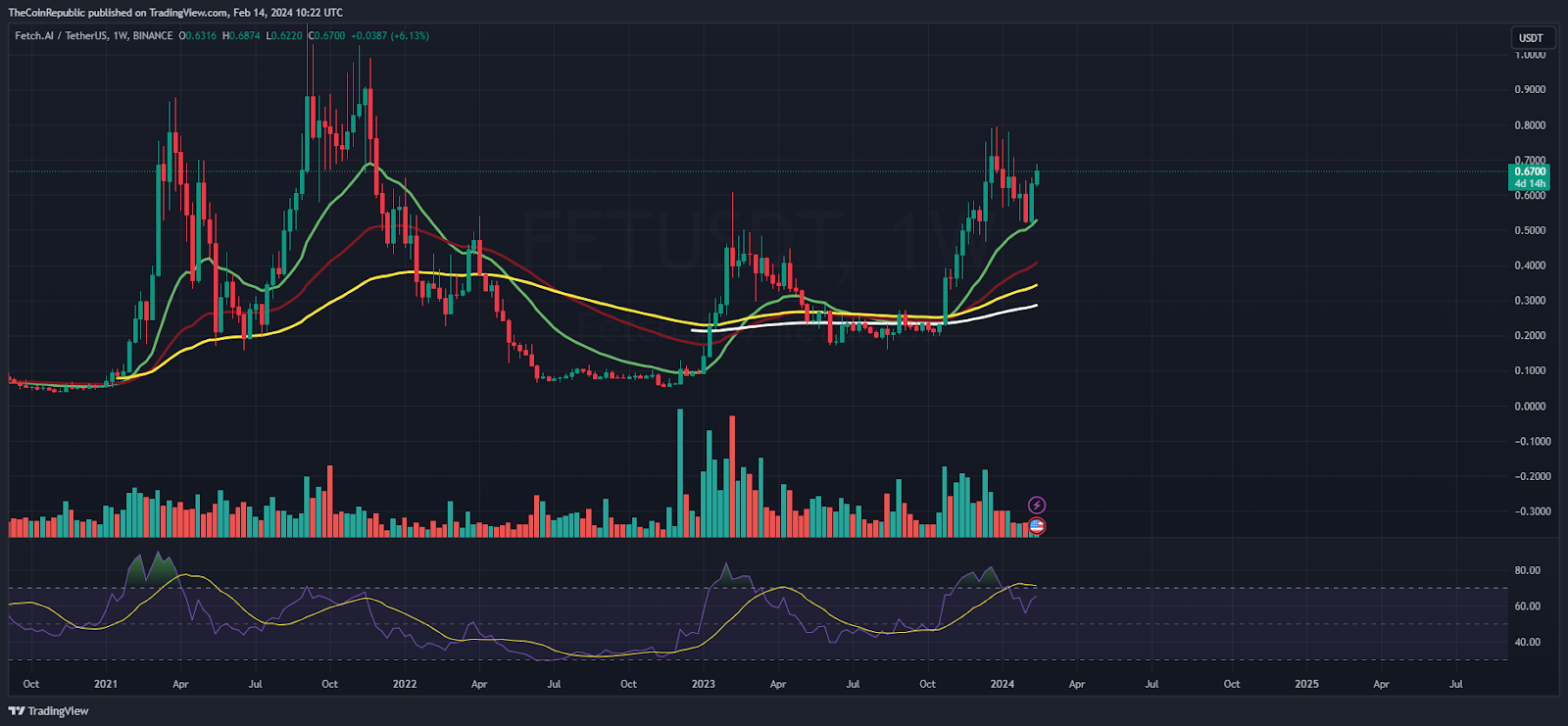Click the -0.3000 price axis label
The width and height of the screenshot is (1568, 726).
pyautogui.click(x=1533, y=511)
